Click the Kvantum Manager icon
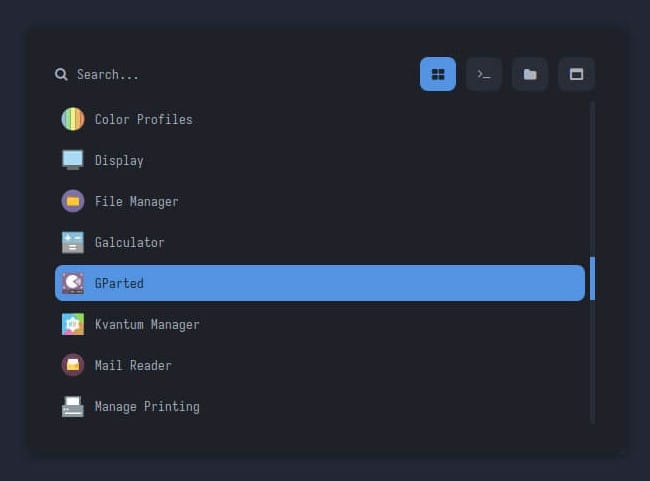 click(72, 324)
